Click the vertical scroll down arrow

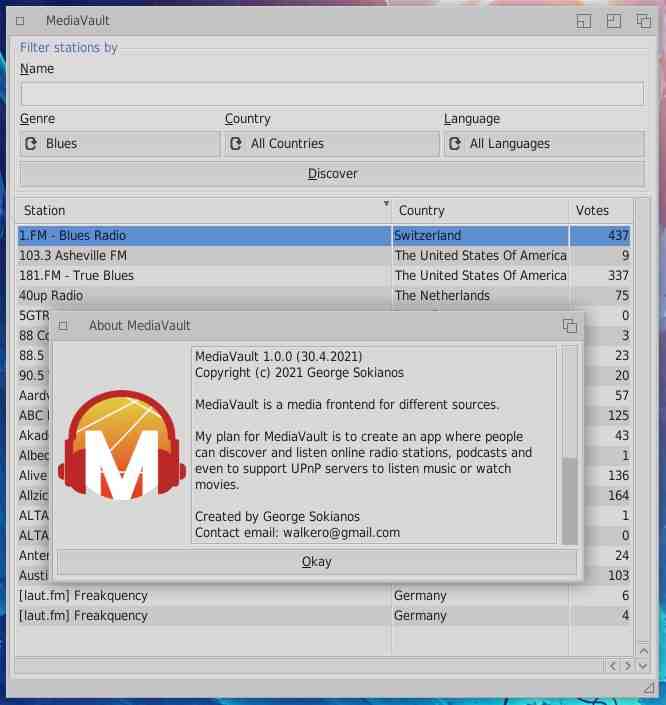click(643, 665)
